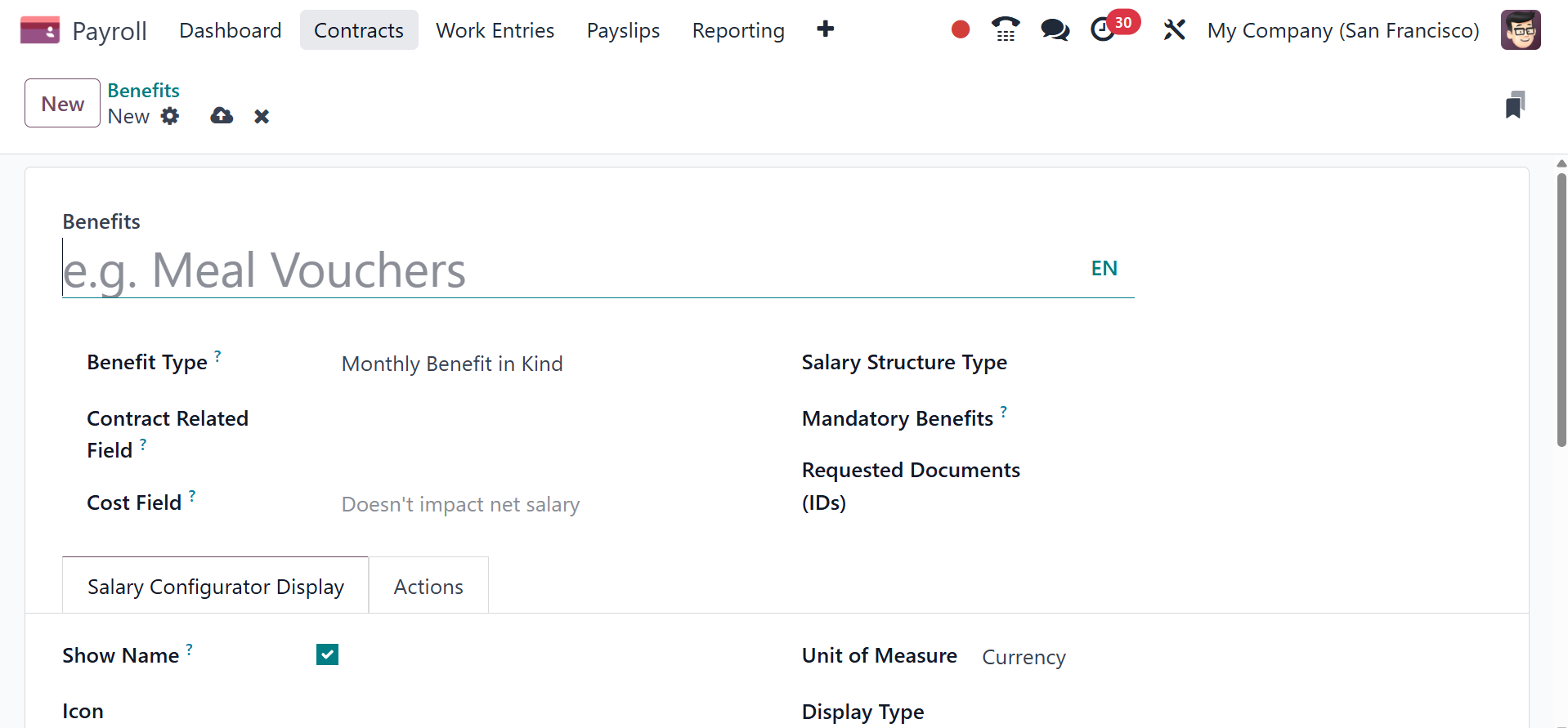
Task: Open the chat conversations icon
Action: tap(1055, 30)
